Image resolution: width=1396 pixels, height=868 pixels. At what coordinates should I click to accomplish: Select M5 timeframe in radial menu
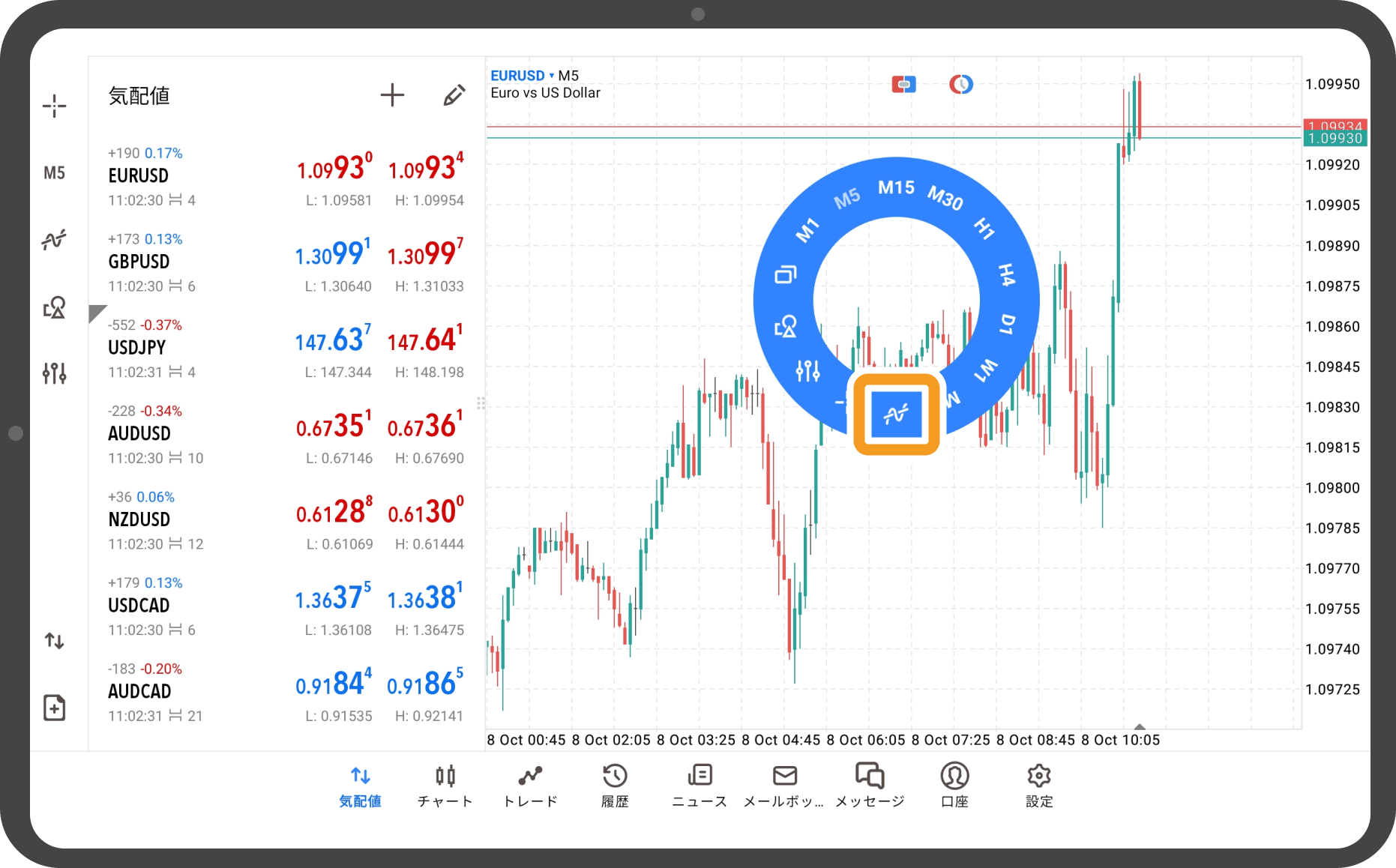click(x=847, y=199)
